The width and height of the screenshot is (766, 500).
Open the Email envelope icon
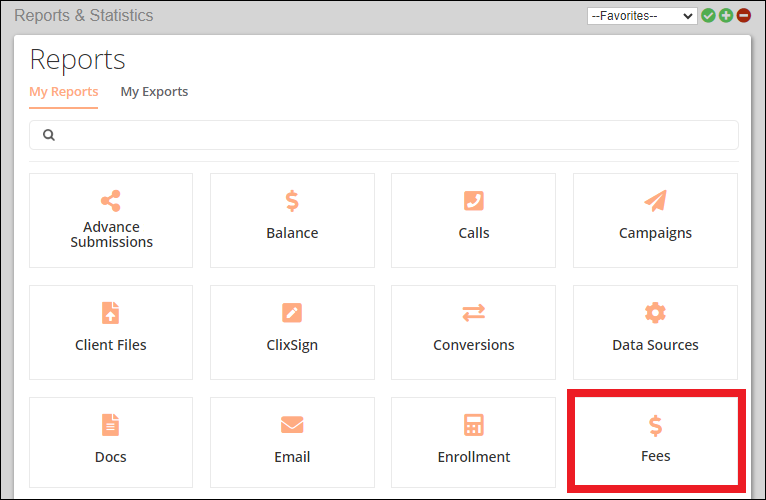click(x=292, y=425)
